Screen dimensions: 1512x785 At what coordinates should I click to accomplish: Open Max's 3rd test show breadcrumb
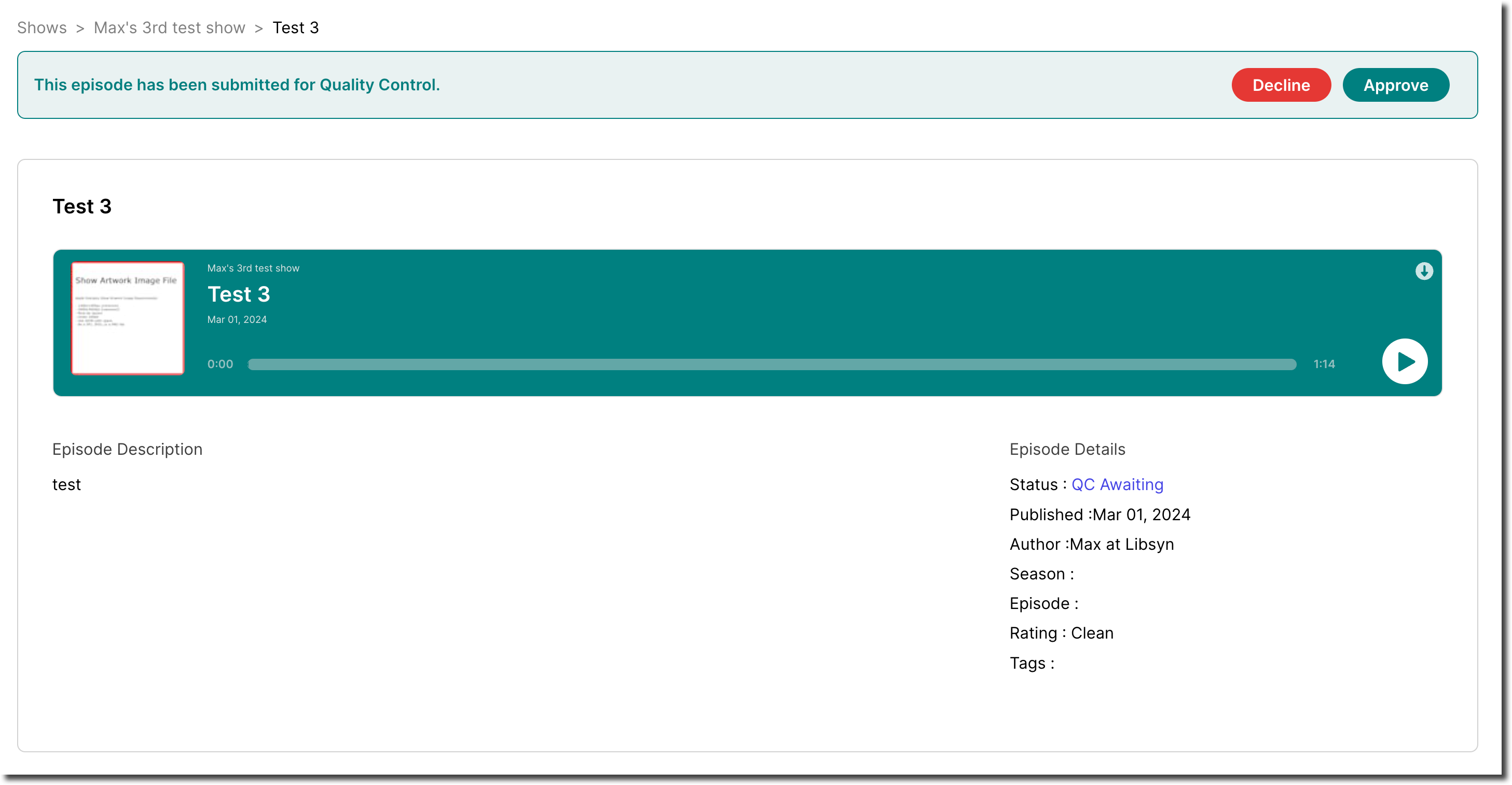click(x=169, y=28)
